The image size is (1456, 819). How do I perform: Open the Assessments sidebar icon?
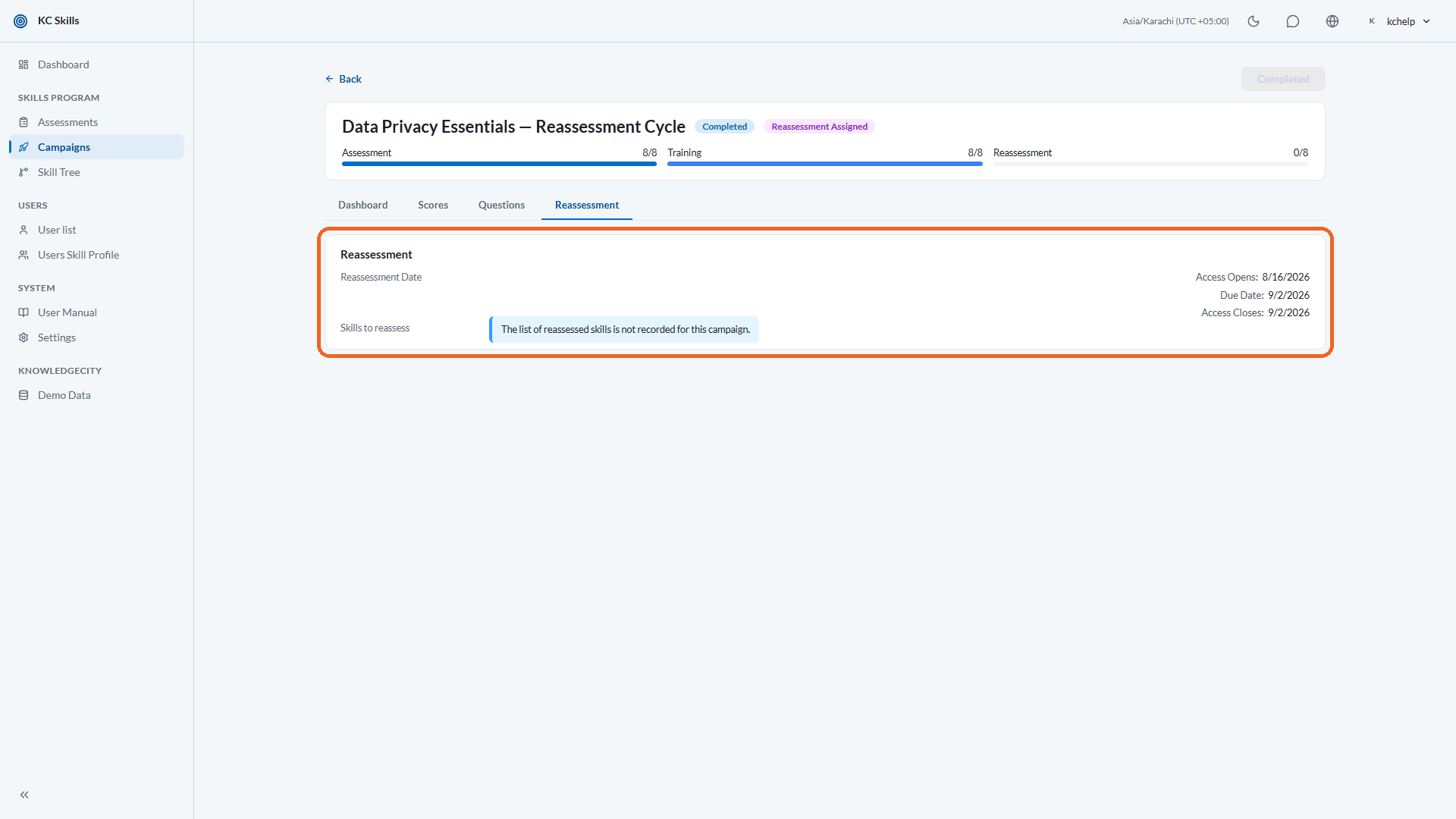coord(24,122)
